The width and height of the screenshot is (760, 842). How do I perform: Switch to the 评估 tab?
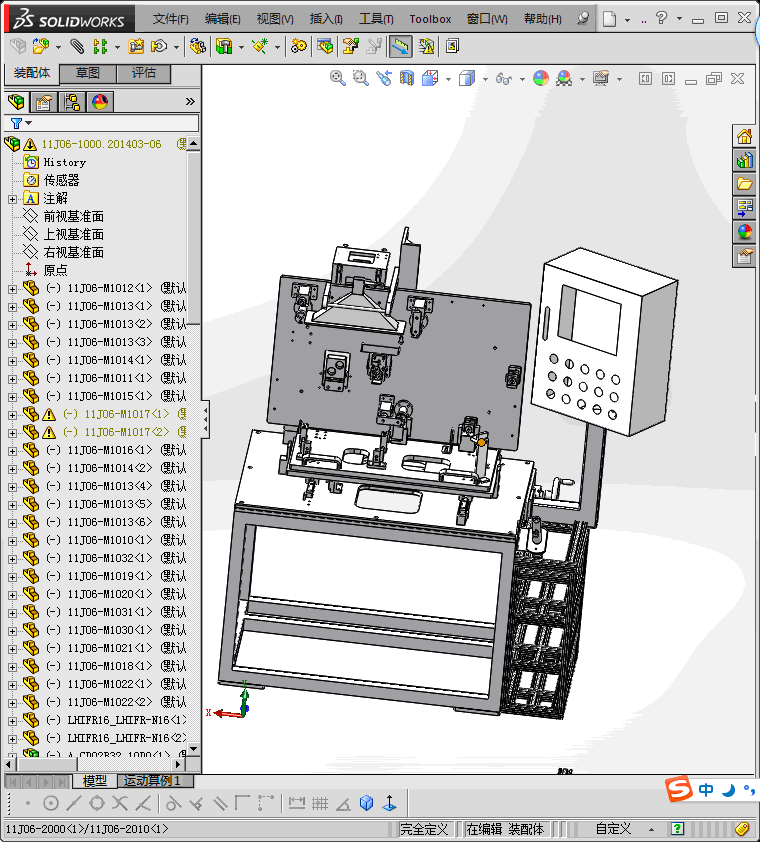[144, 73]
